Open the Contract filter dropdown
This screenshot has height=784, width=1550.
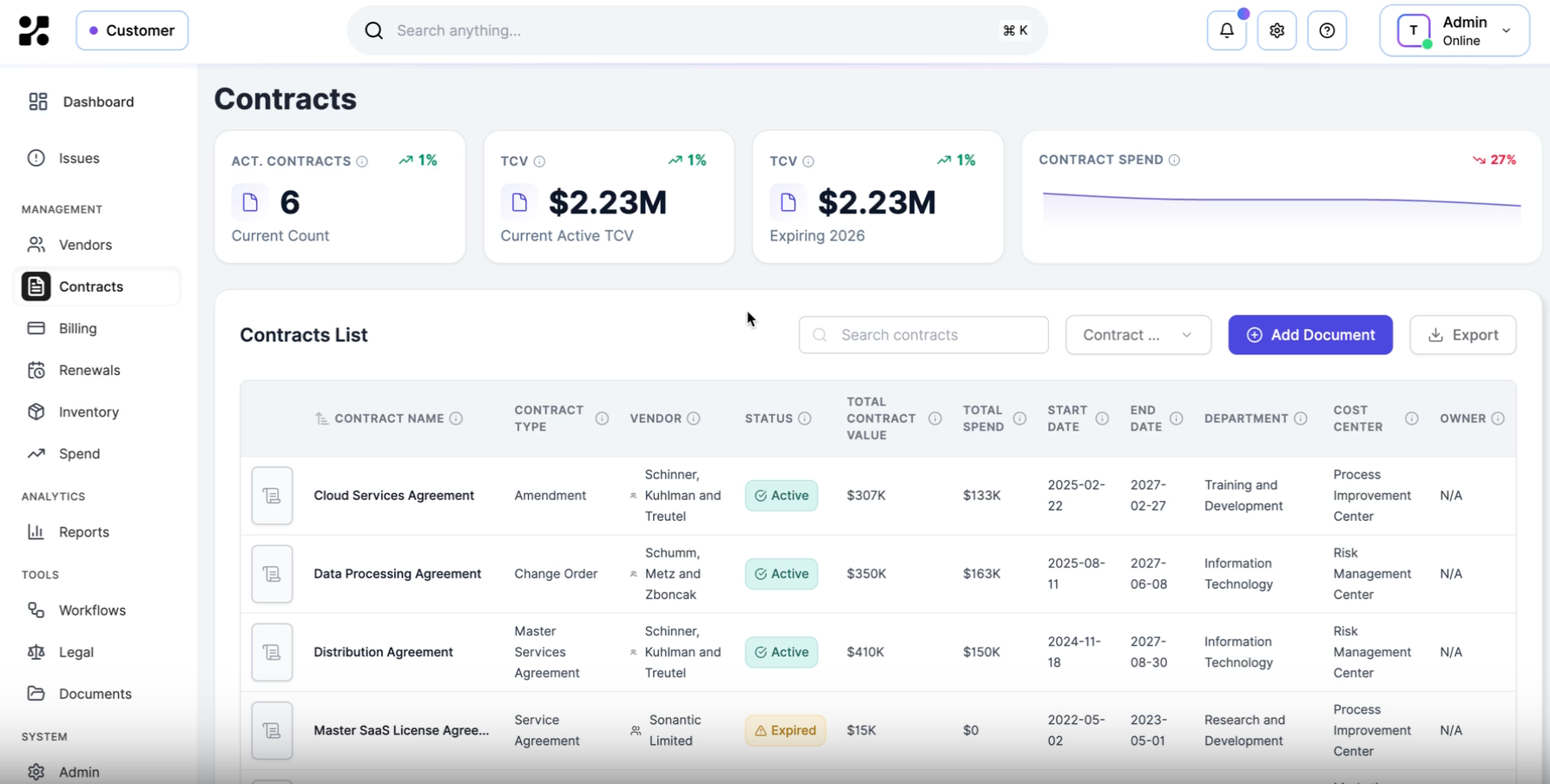tap(1138, 334)
